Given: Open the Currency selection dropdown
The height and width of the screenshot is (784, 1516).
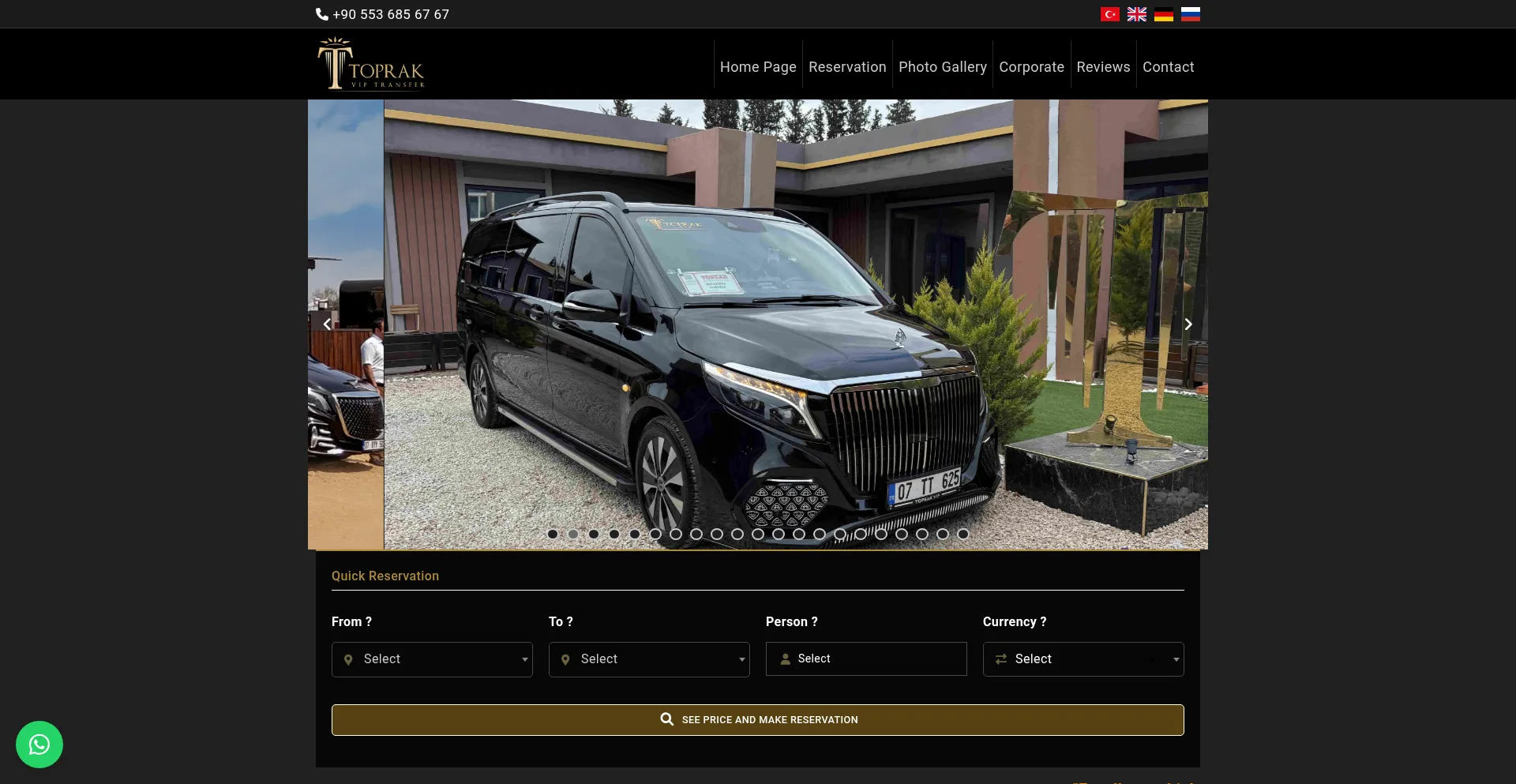Looking at the screenshot, I should (1083, 659).
